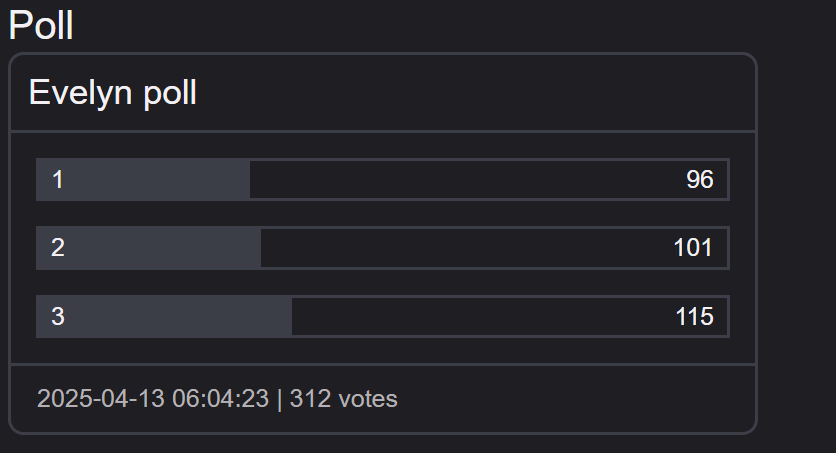Screen dimensions: 836x453
Task: Click the poll footer area
Action: pyautogui.click(x=383, y=399)
